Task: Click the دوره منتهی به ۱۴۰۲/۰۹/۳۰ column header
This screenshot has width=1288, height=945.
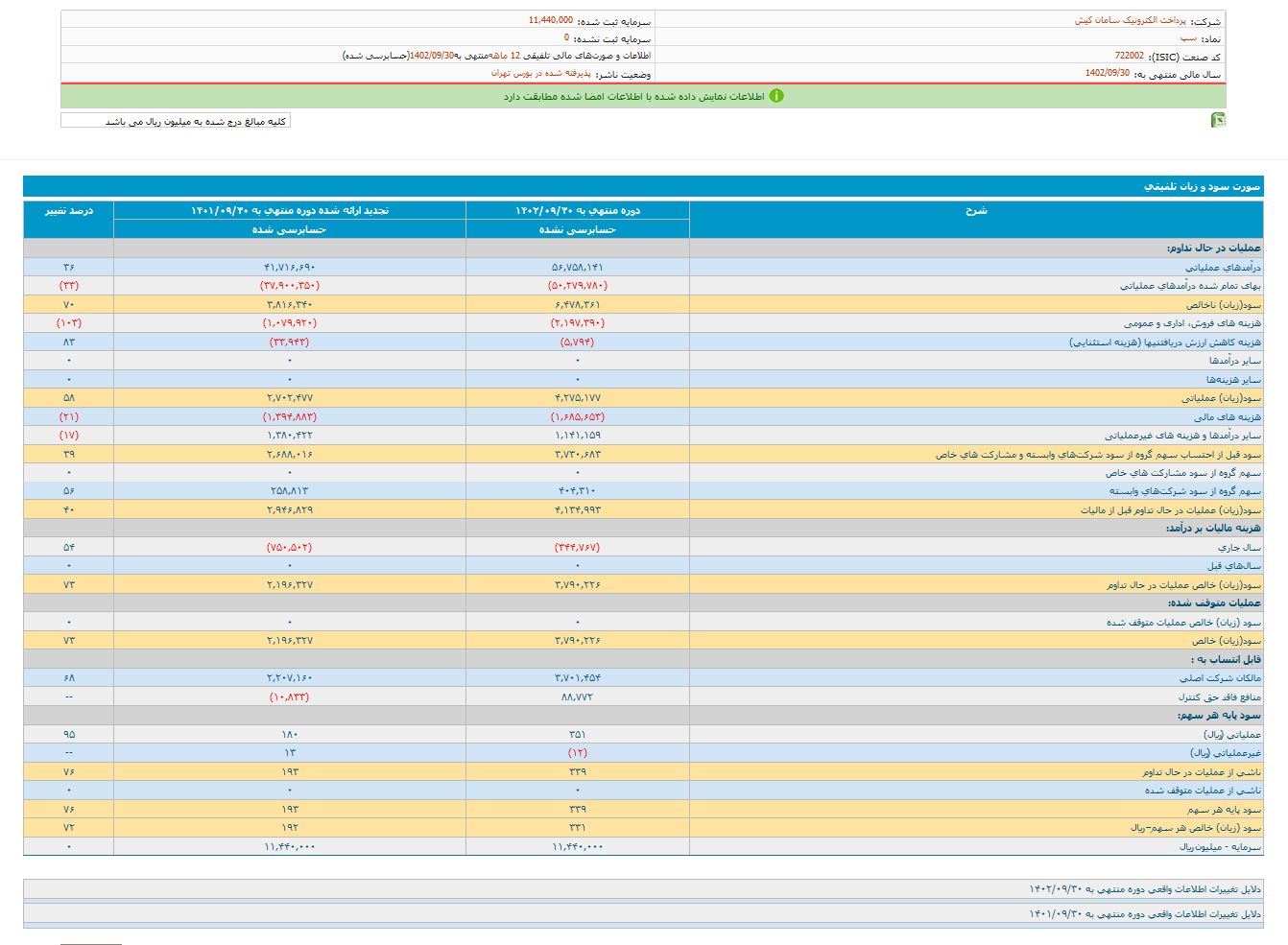Action: click(578, 210)
